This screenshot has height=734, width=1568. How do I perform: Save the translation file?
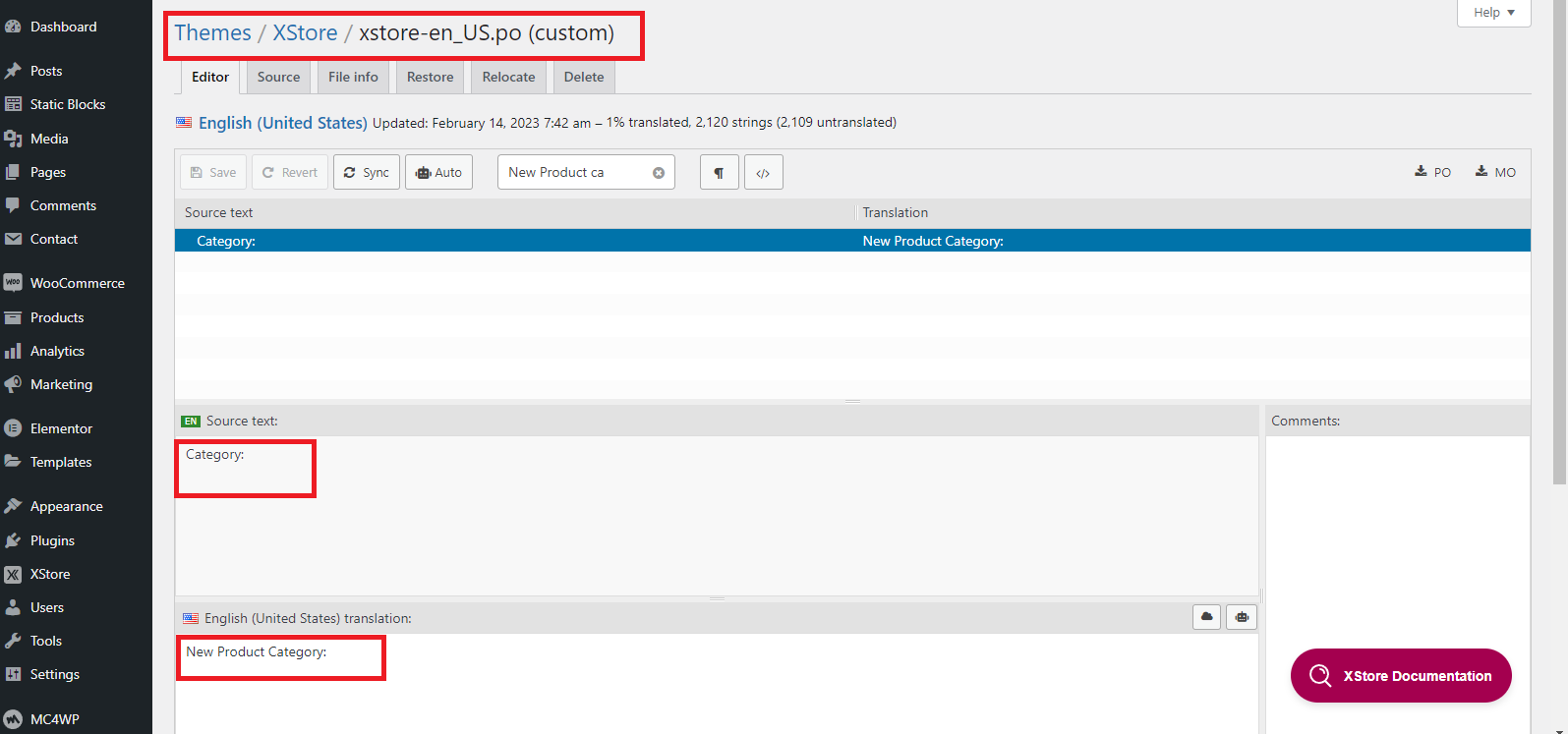coord(213,172)
